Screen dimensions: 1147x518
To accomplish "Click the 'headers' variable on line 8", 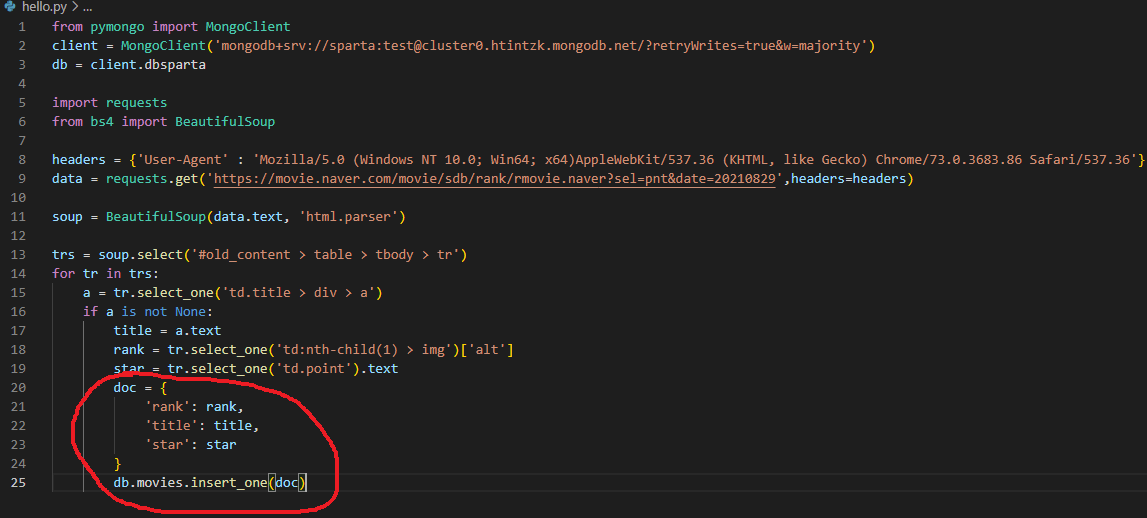I will (x=79, y=159).
